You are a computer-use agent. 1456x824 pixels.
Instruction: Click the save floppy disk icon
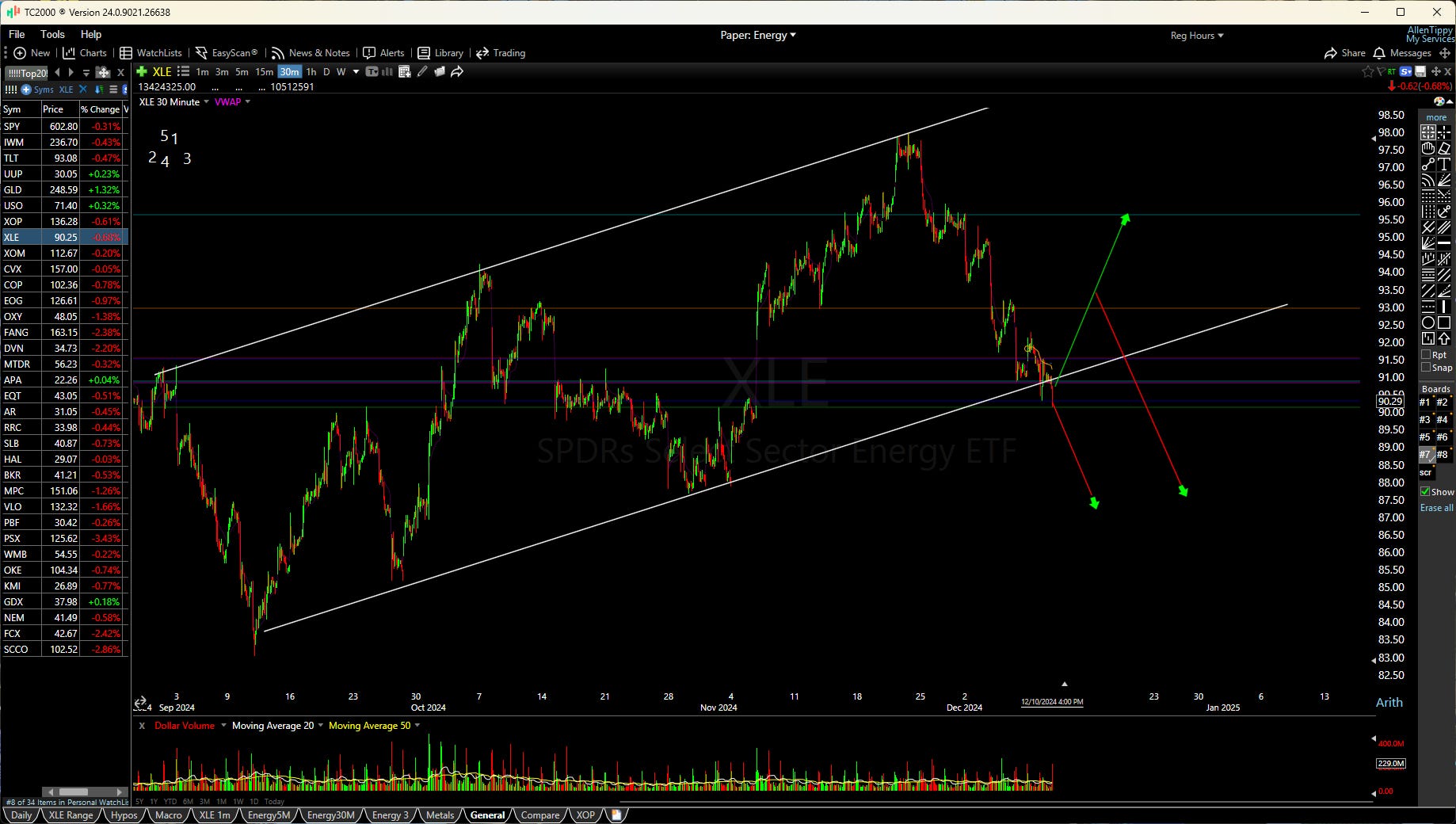pos(1420,71)
